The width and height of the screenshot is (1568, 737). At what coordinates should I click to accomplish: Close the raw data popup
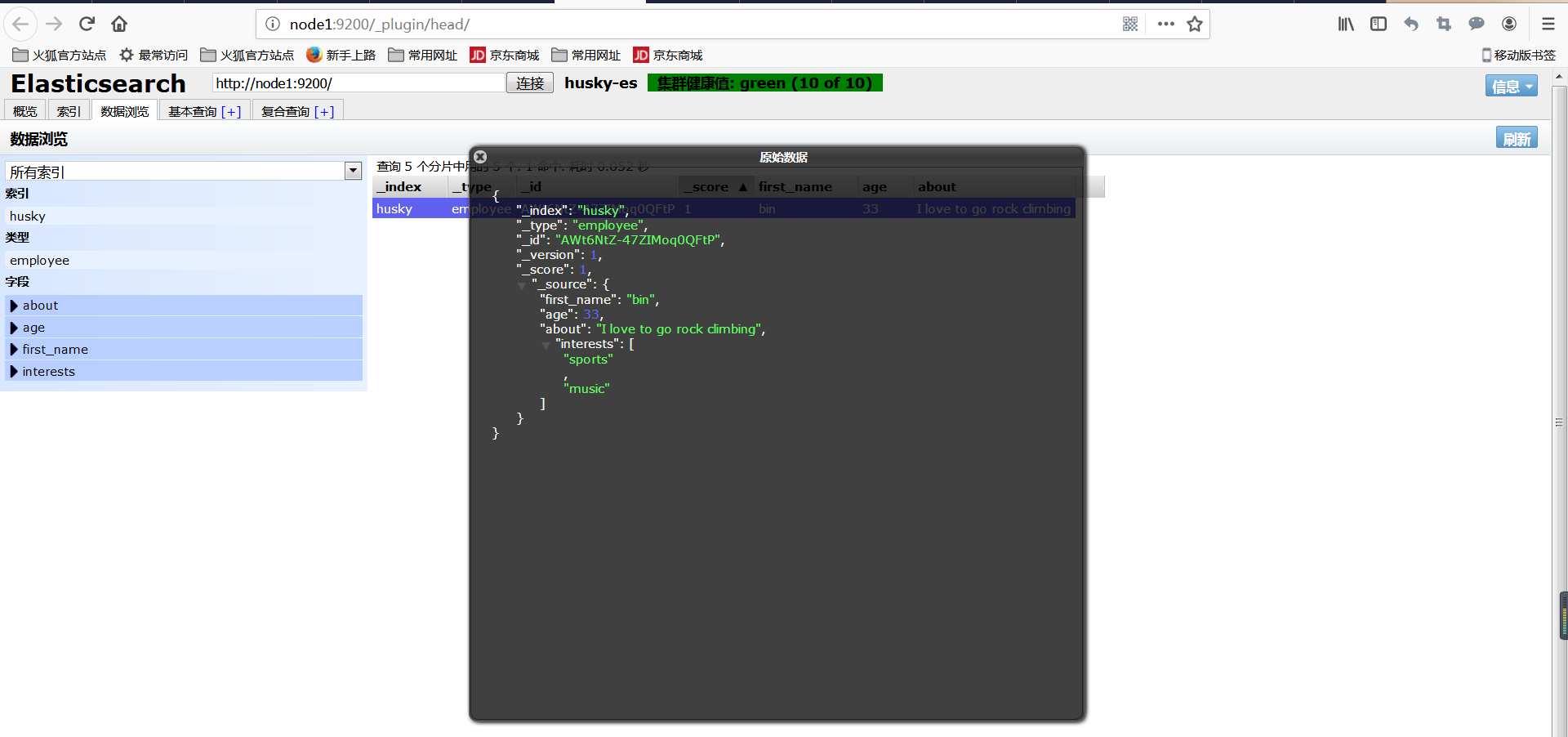pos(480,157)
